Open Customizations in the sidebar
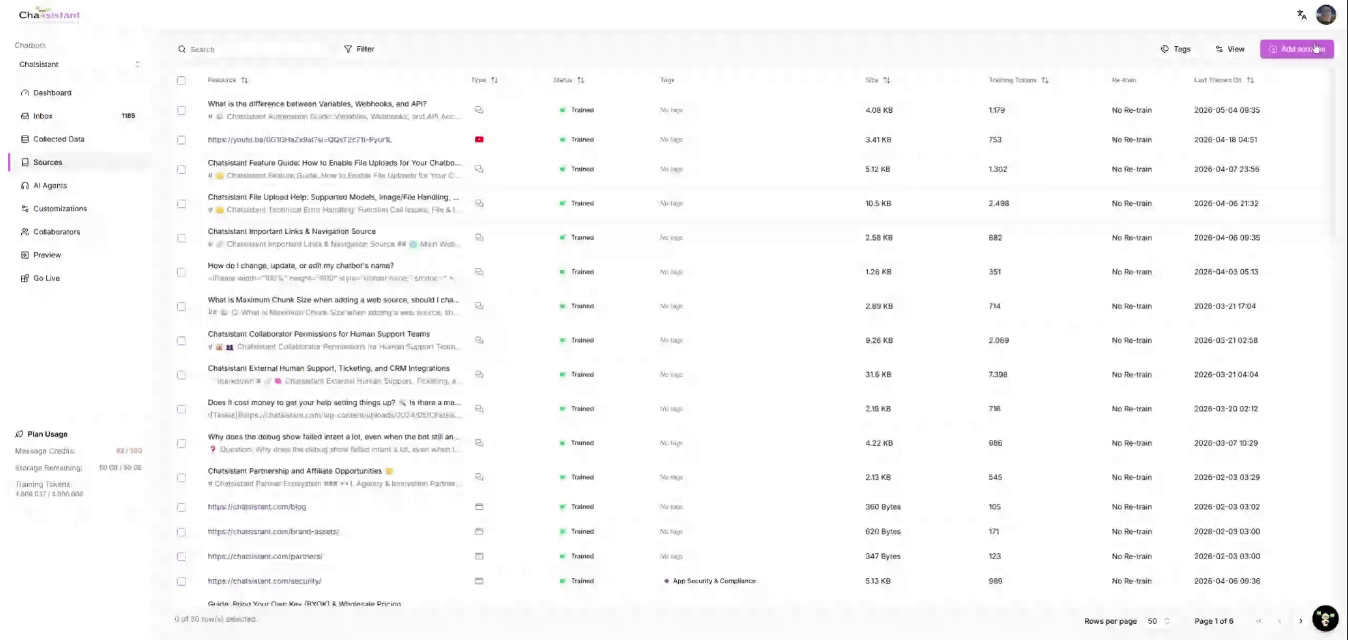Viewport: 1348px width, 640px height. click(x=80, y=209)
